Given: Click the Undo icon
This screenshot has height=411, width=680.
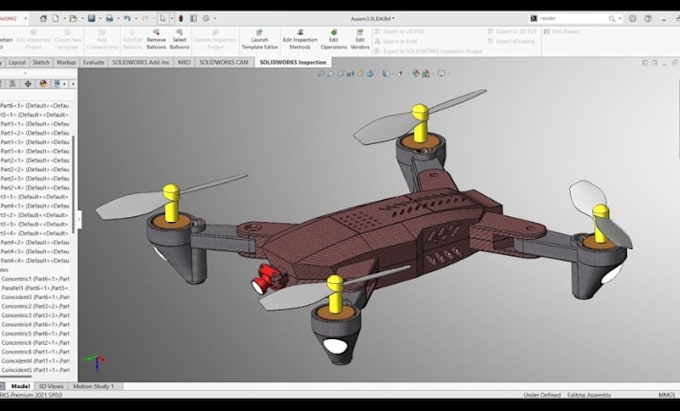Looking at the screenshot, I should 127,19.
